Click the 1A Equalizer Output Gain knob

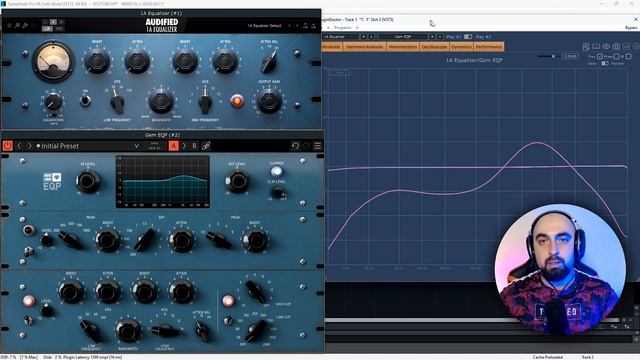[x=269, y=101]
